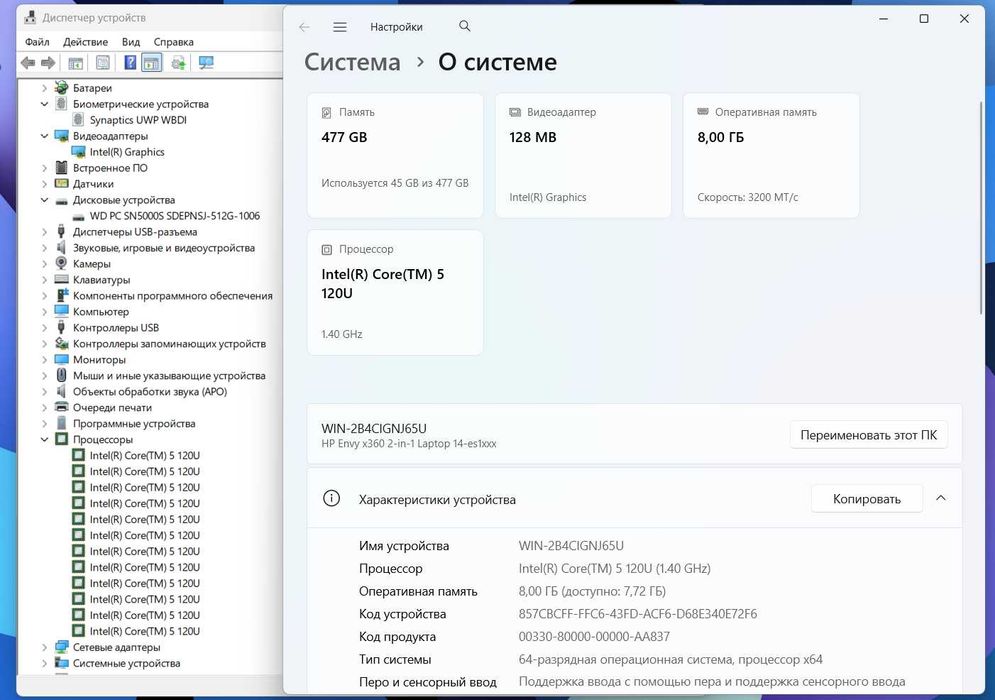
Task: Open the Память 477 GB storage card
Action: [395, 155]
